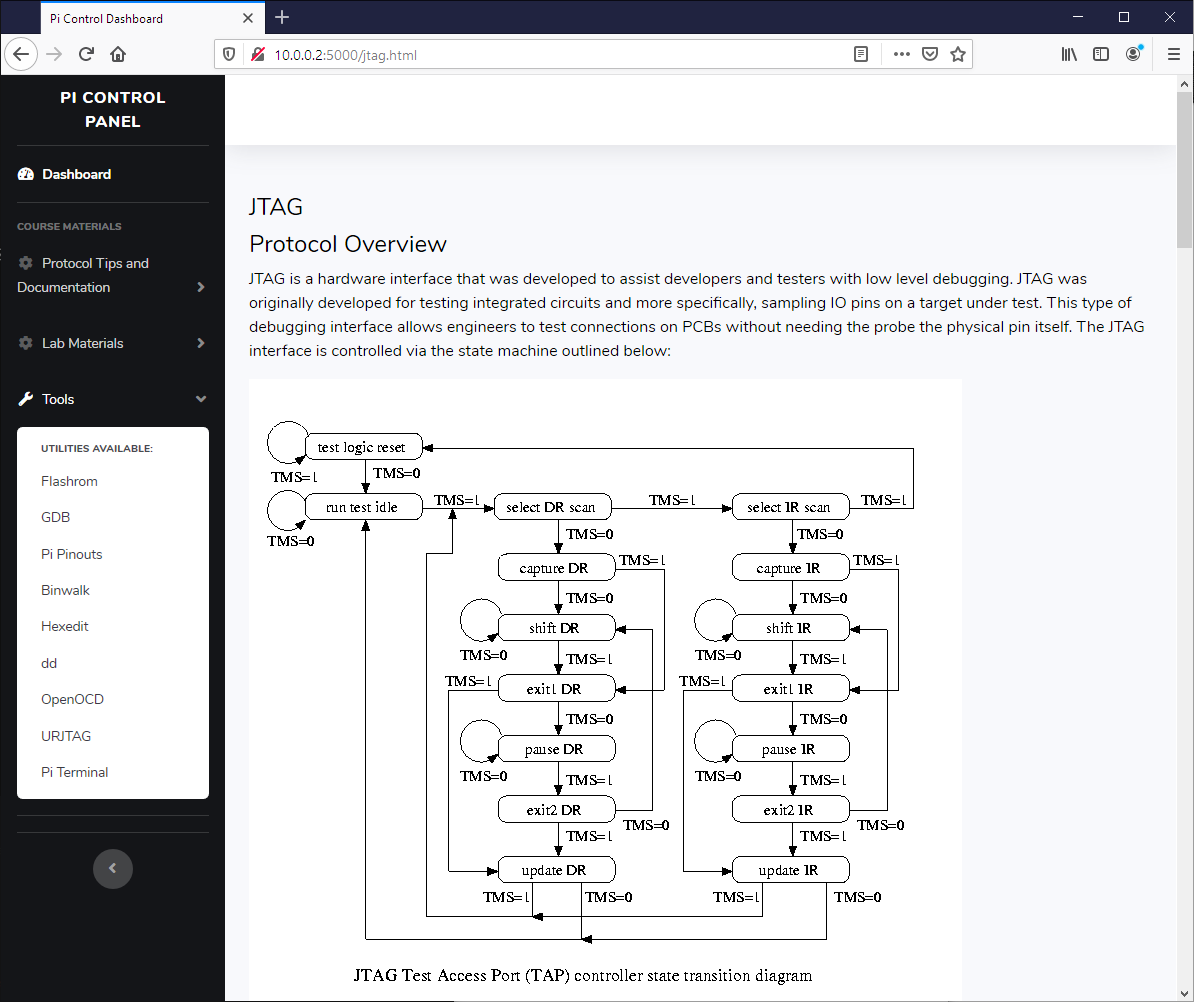Open the OpenOCD tool link
The width and height of the screenshot is (1194, 1002).
pyautogui.click(x=72, y=699)
